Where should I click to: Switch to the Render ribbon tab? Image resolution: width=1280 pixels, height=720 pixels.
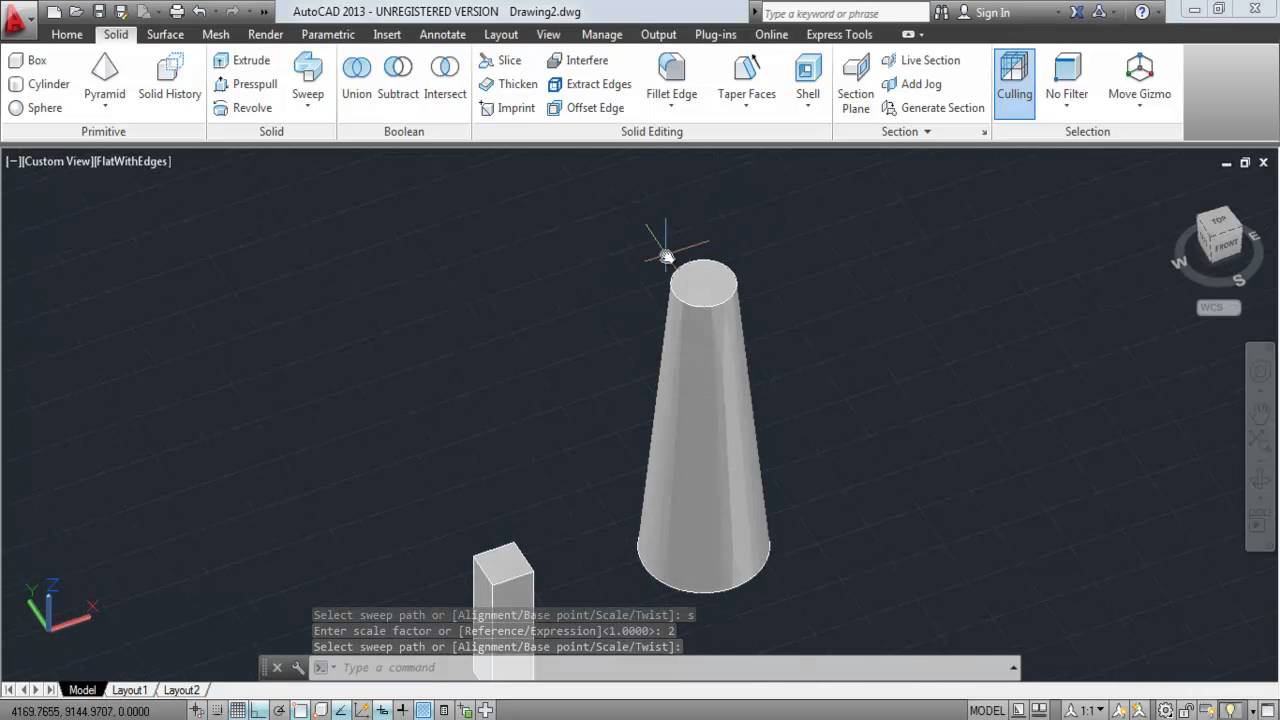(x=266, y=34)
